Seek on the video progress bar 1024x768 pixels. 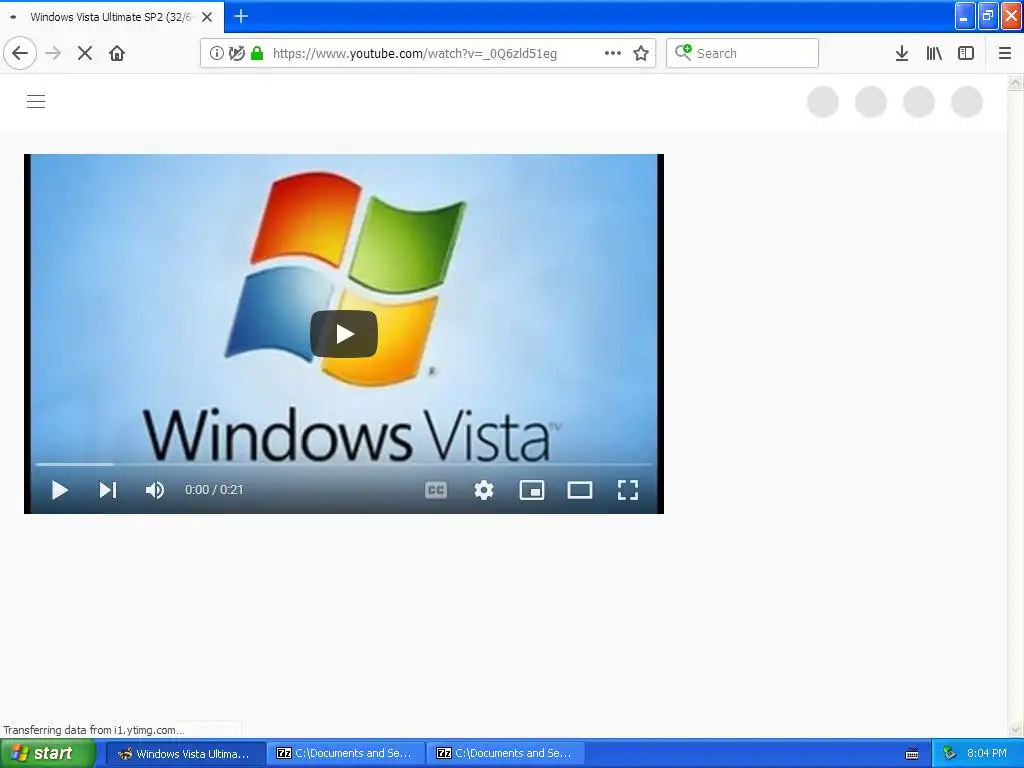(344, 464)
